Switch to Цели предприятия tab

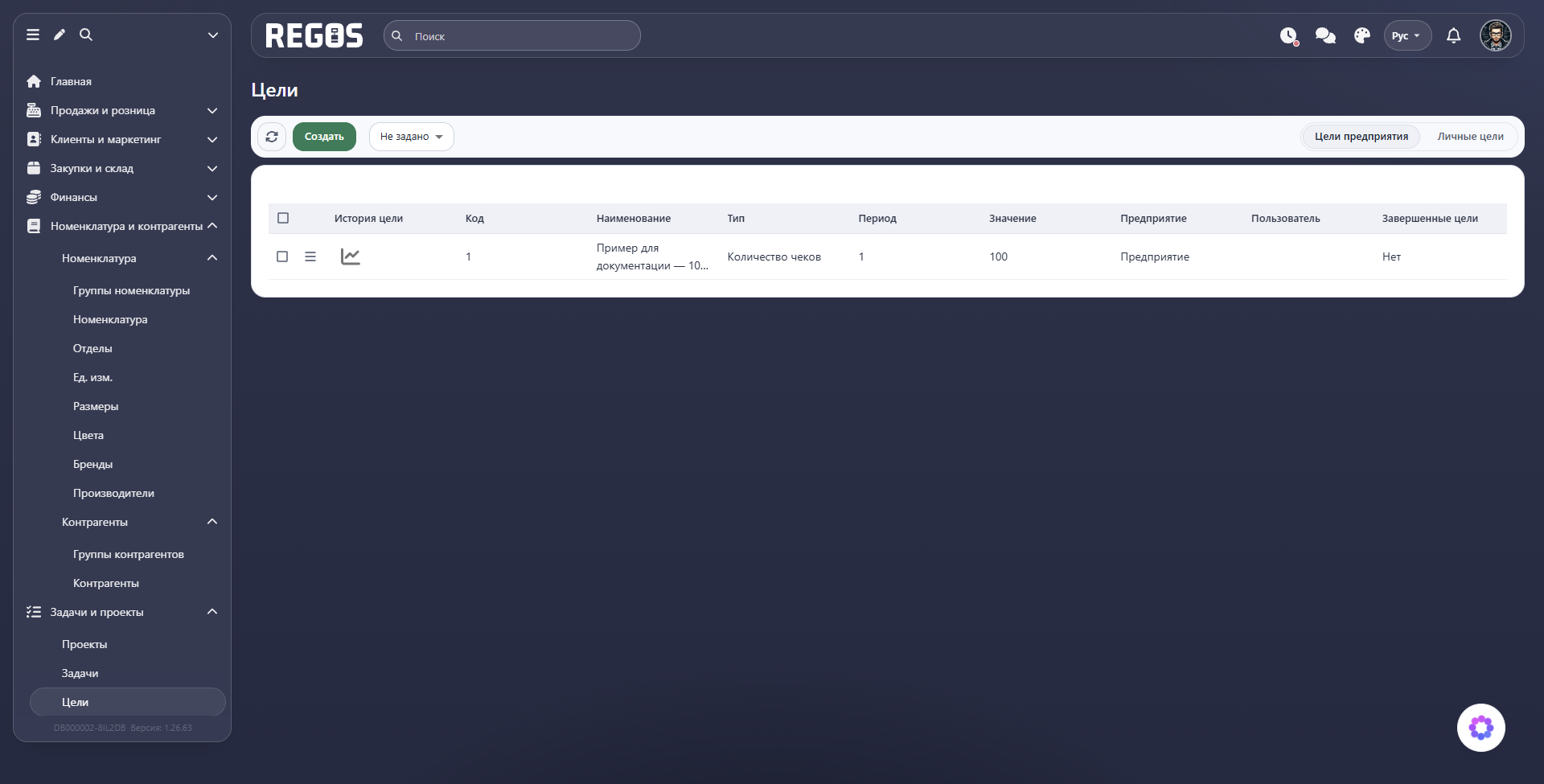1361,137
